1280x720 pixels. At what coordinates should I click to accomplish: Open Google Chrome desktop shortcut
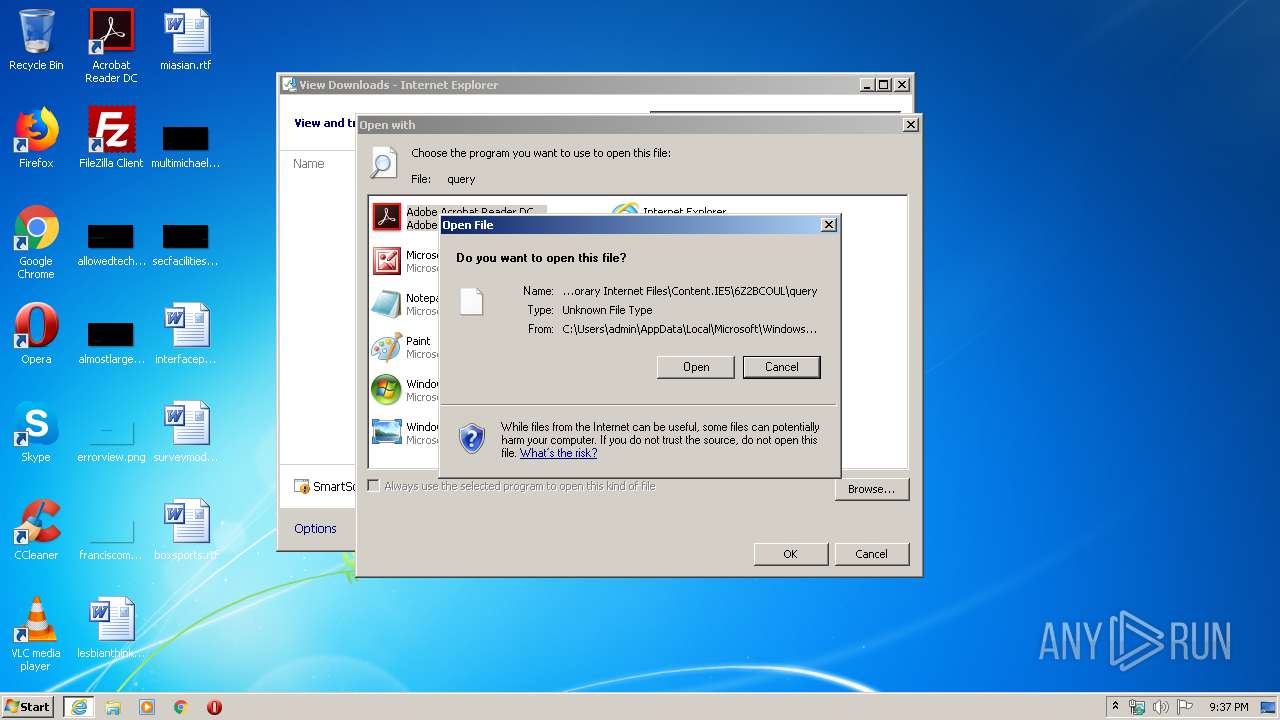(x=36, y=242)
